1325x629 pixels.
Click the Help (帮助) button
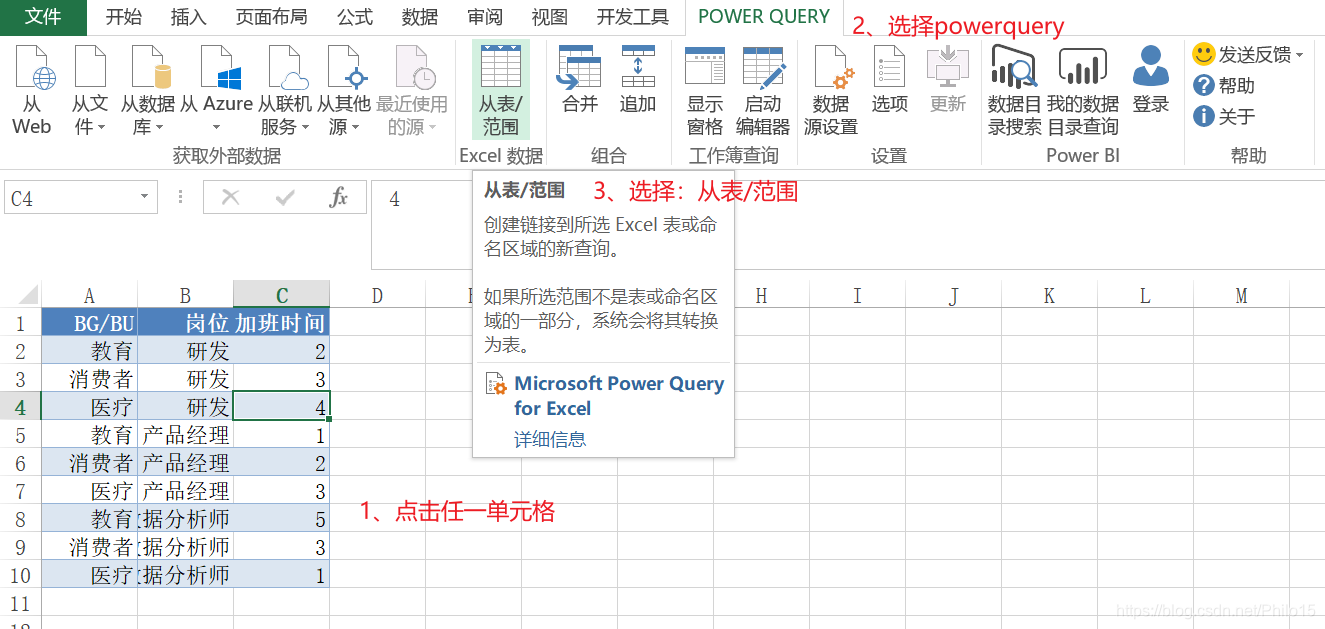coord(1224,86)
